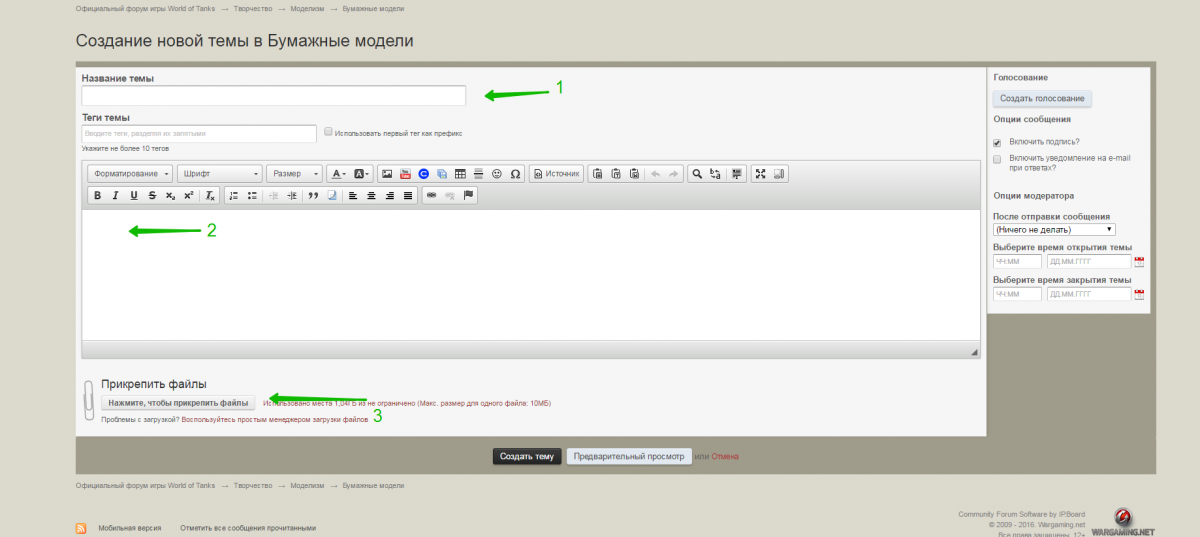1200x537 pixels.
Task: Open После отправки сообщения dropdown
Action: [1054, 230]
